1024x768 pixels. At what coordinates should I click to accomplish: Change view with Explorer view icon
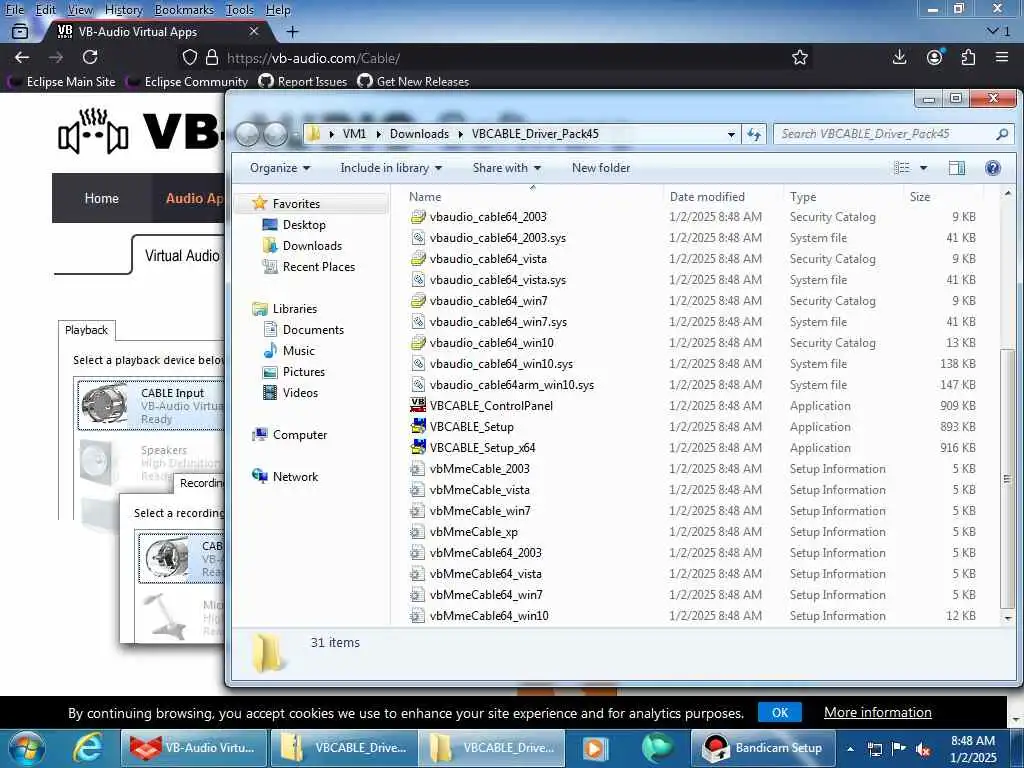pyautogui.click(x=902, y=168)
